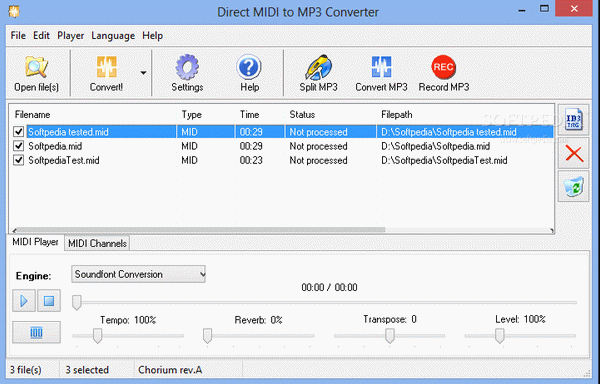Select the Softpedia tested.mid filename

point(68,132)
